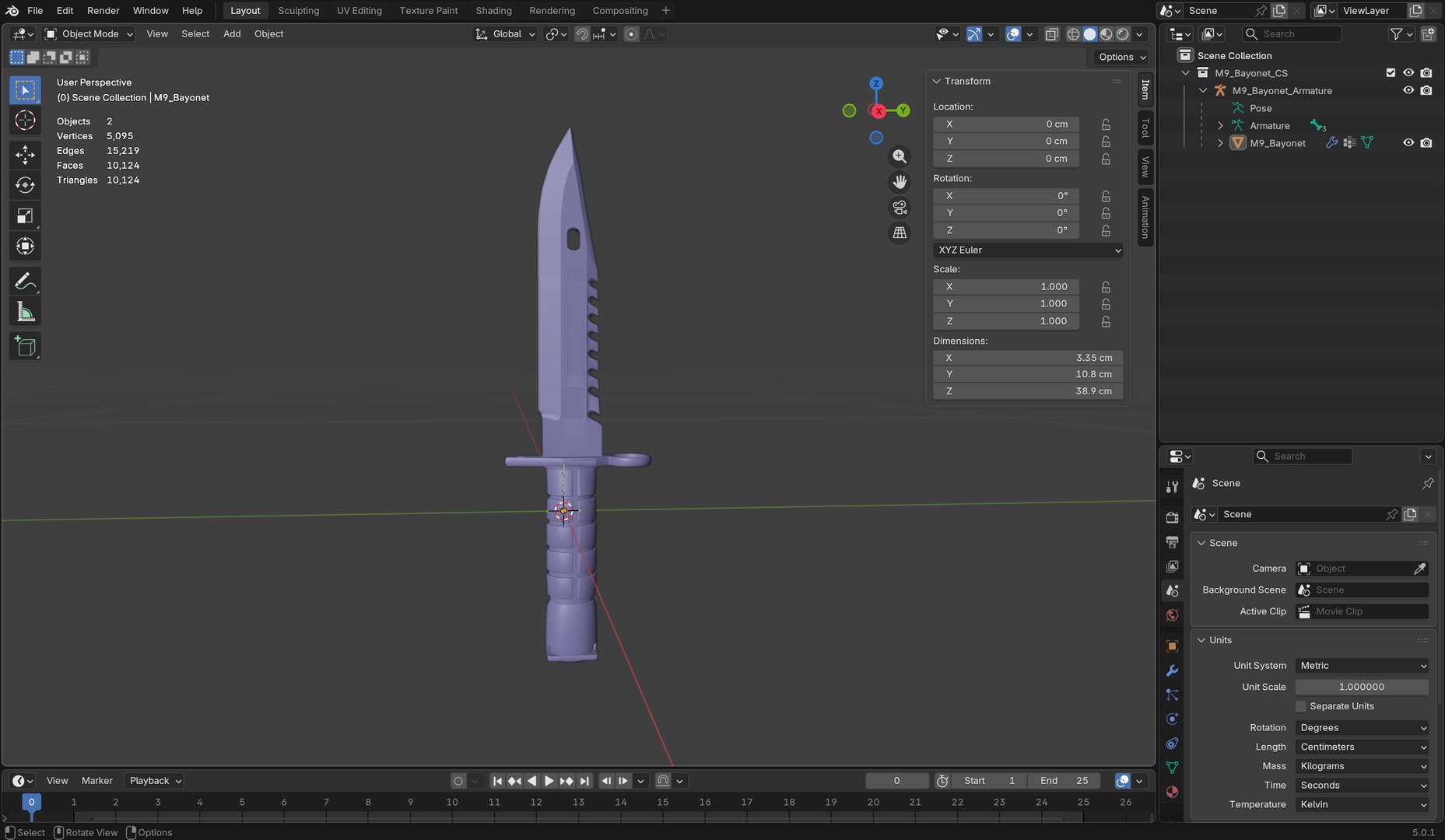Toggle camera view icon in viewport

click(900, 208)
